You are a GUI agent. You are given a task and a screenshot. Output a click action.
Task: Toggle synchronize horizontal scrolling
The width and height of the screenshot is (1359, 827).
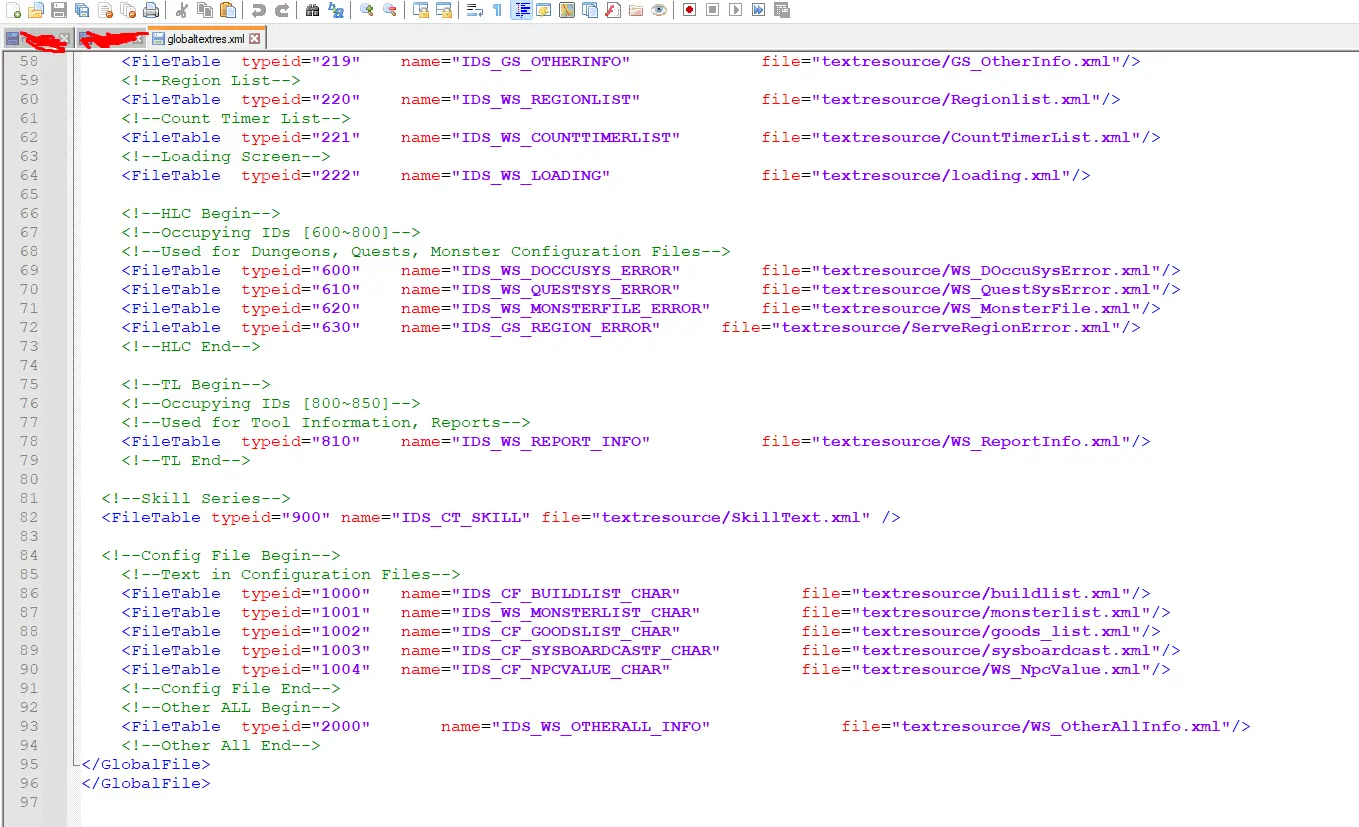pos(443,10)
